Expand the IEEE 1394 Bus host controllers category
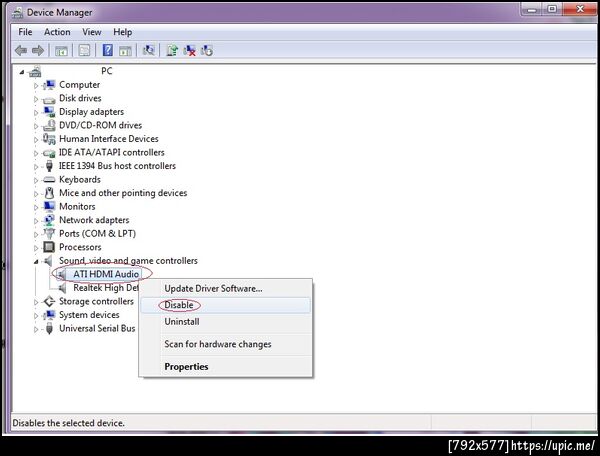The width and height of the screenshot is (600, 456). [36, 166]
